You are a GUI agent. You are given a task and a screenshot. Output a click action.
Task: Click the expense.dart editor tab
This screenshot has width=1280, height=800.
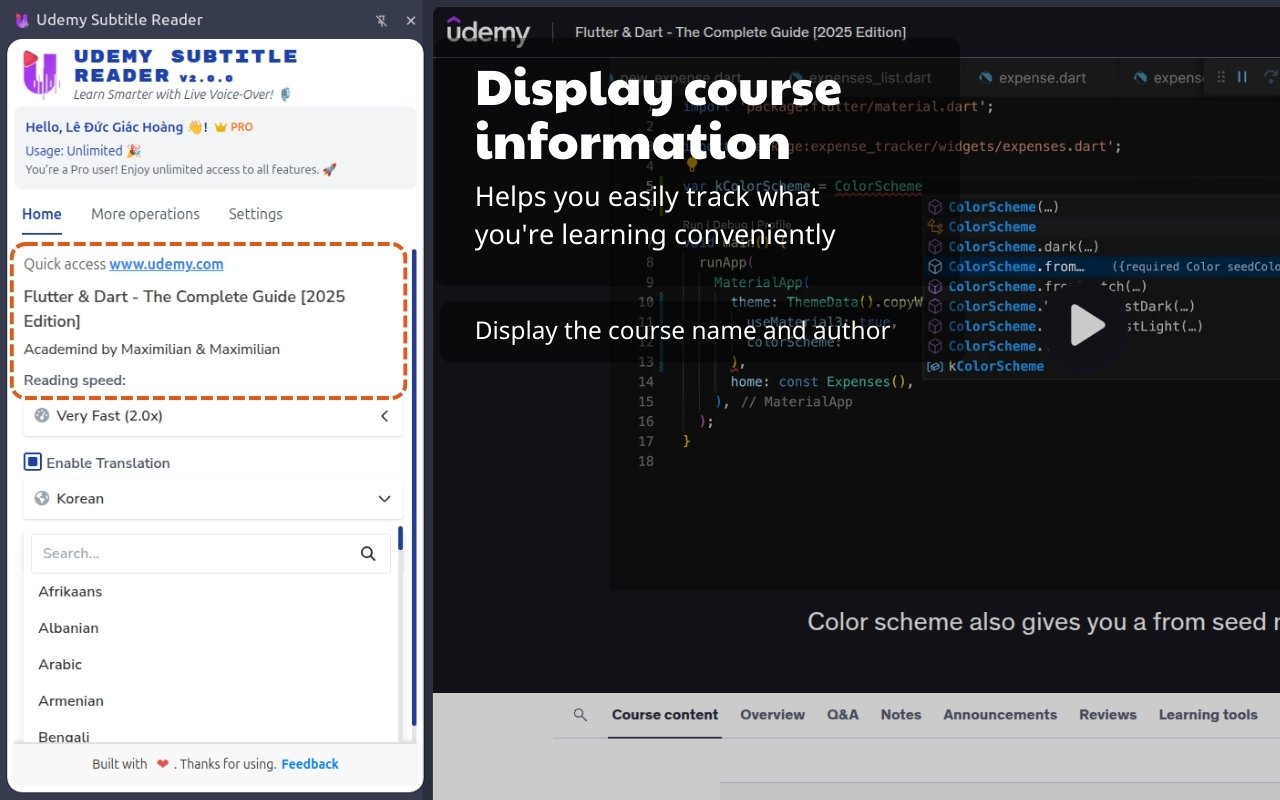(1033, 77)
